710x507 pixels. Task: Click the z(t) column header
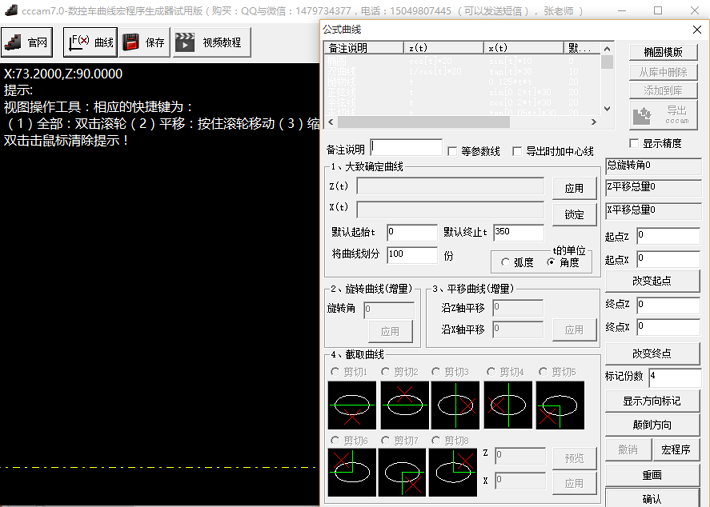tap(444, 48)
